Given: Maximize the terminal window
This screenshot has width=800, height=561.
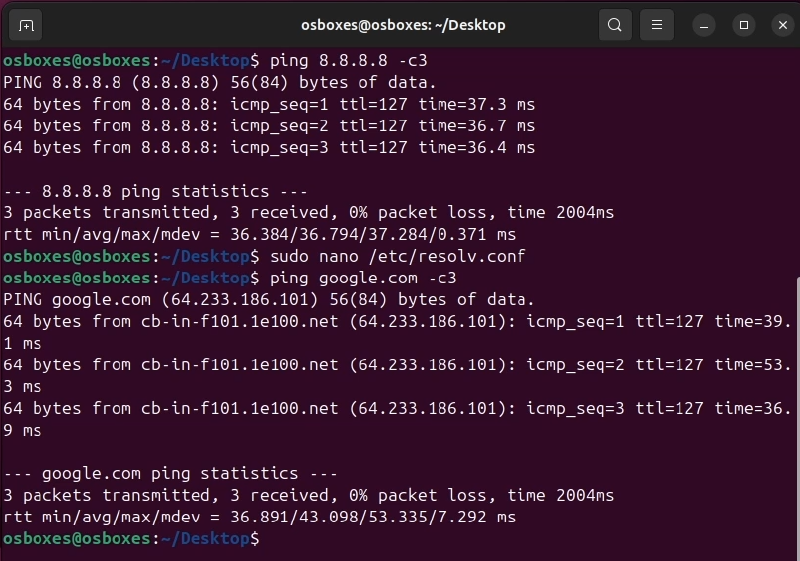Looking at the screenshot, I should coord(743,25).
